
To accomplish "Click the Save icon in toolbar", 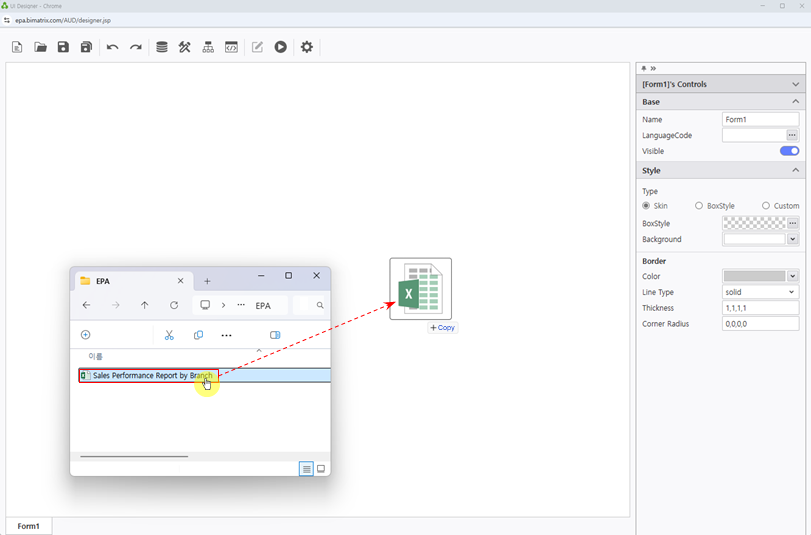I will (x=63, y=47).
